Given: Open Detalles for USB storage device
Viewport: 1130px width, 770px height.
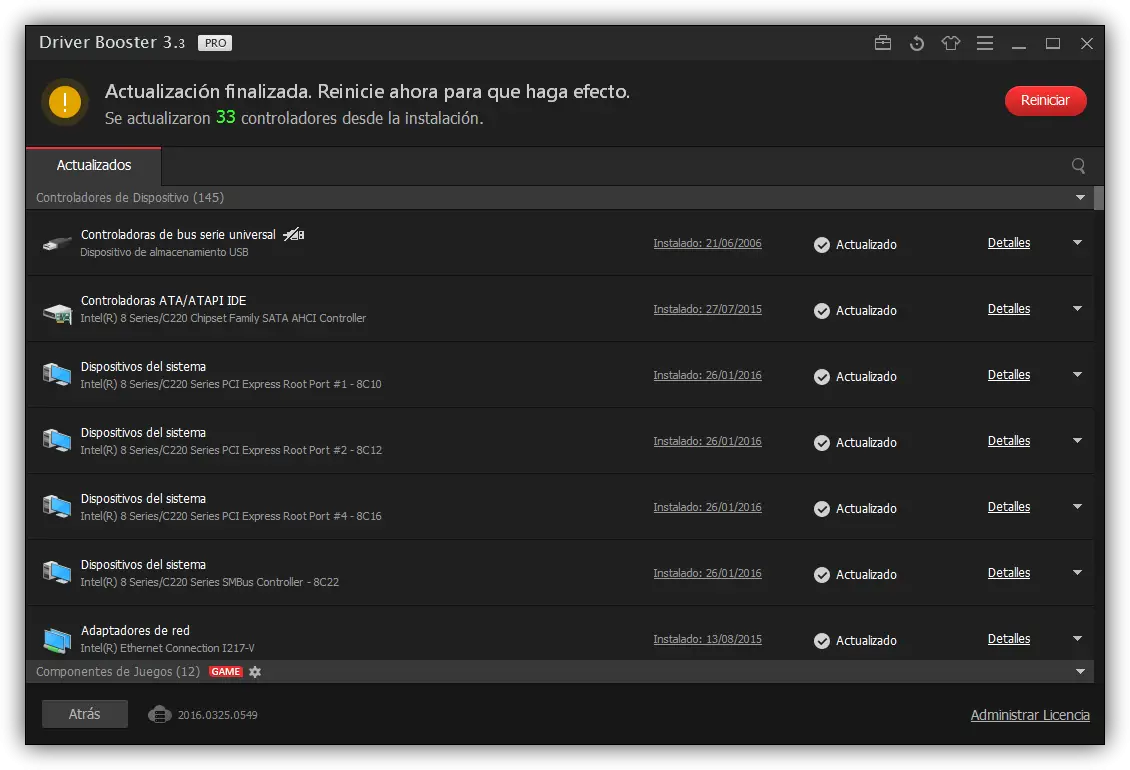Looking at the screenshot, I should click(1009, 243).
